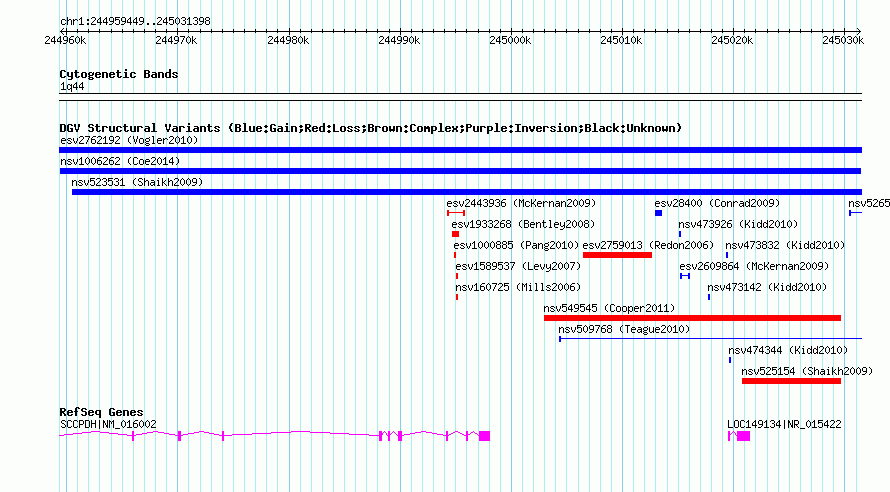Click the esv1933268 (Bentley2008) label

pyautogui.click(x=523, y=224)
